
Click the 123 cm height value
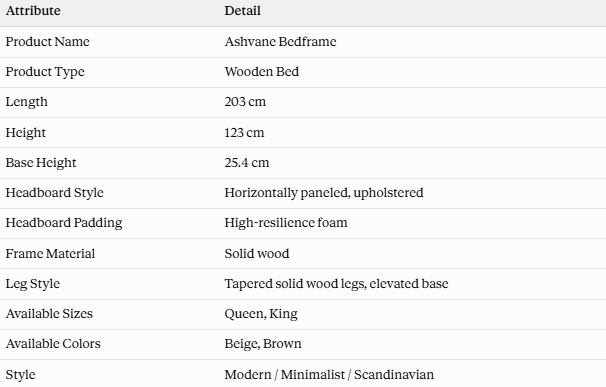[x=244, y=133]
